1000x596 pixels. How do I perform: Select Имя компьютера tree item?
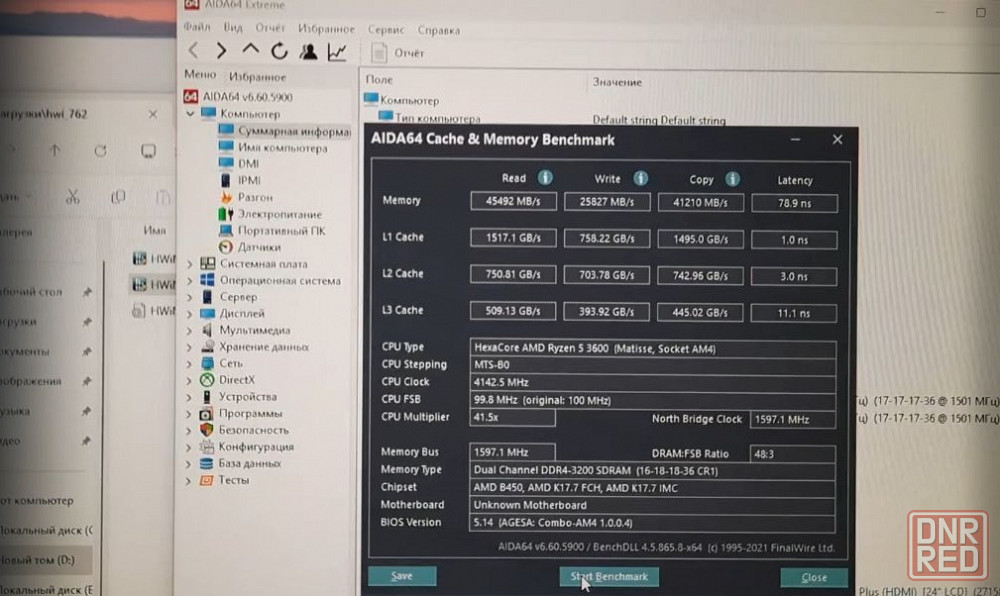(x=274, y=147)
